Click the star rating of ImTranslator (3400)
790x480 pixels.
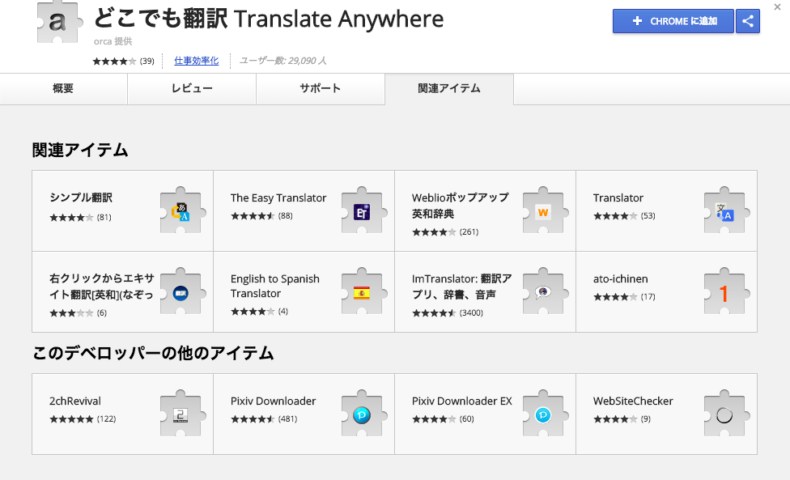point(433,313)
